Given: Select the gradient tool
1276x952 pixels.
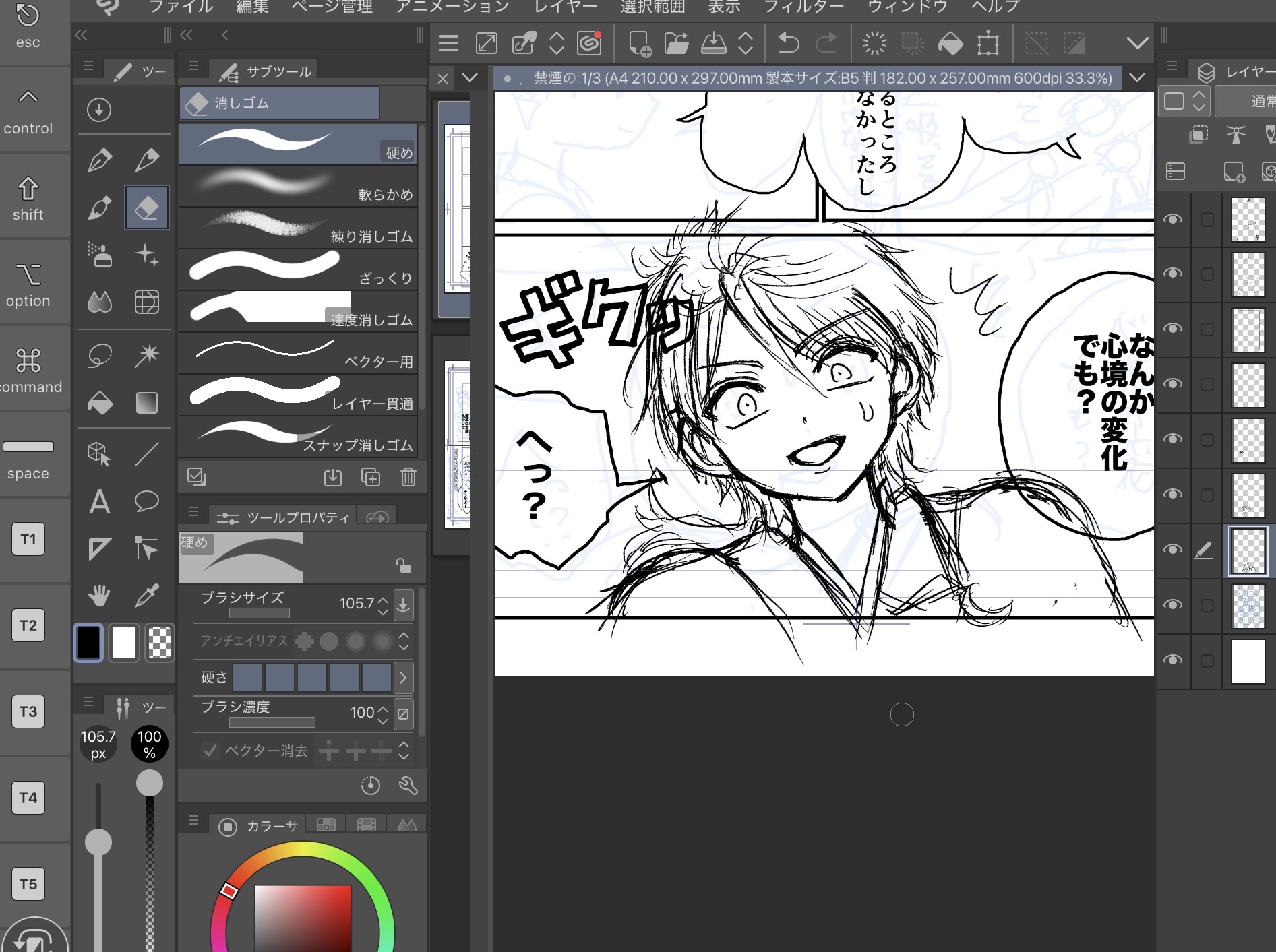Looking at the screenshot, I should (x=146, y=403).
